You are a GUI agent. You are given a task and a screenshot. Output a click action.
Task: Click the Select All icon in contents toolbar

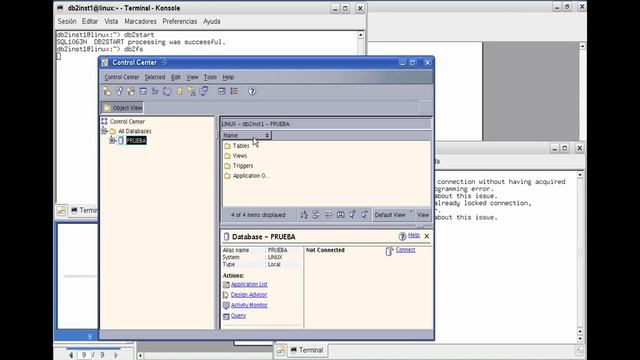(353, 215)
